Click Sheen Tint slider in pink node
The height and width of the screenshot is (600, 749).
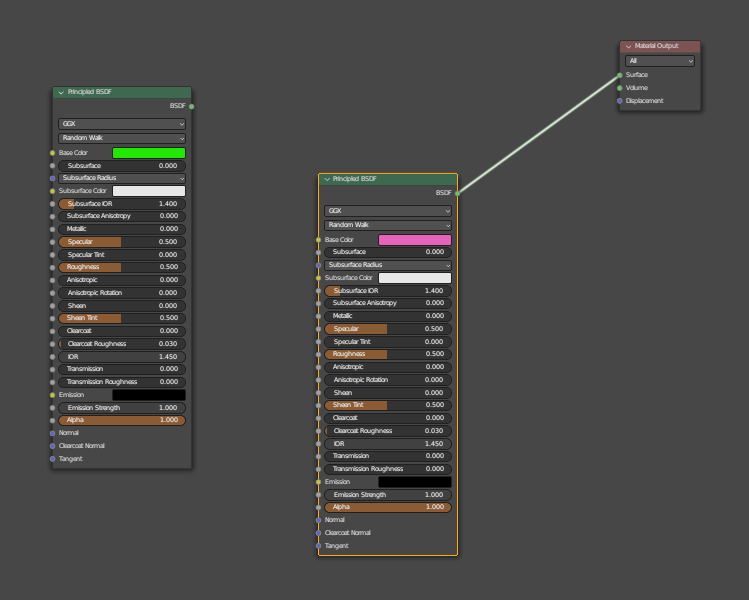pos(388,405)
